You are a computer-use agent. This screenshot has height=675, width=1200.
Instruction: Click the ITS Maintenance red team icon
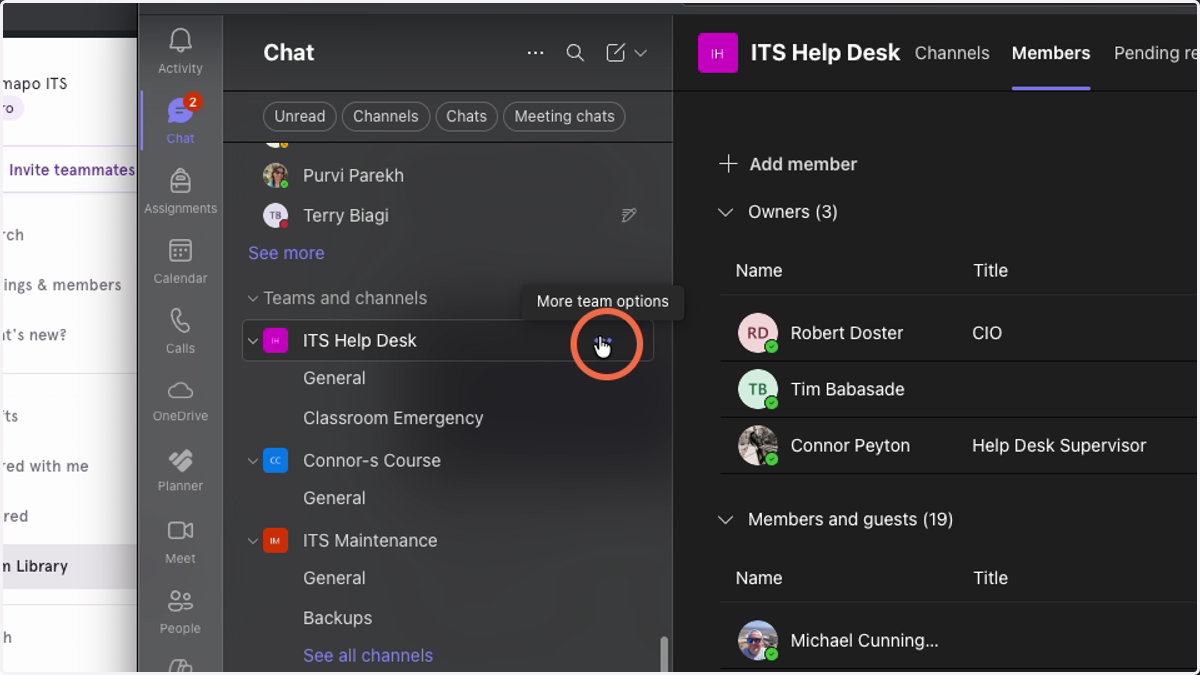[275, 541]
